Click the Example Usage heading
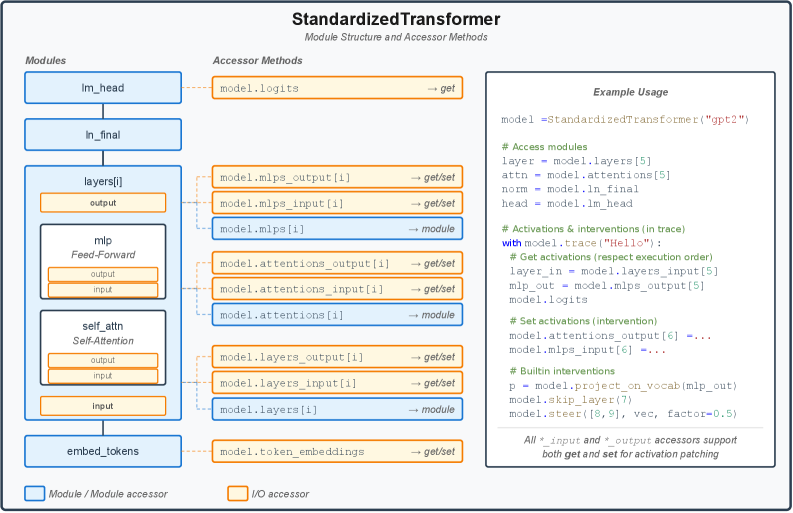This screenshot has width=793, height=513. pos(630,92)
